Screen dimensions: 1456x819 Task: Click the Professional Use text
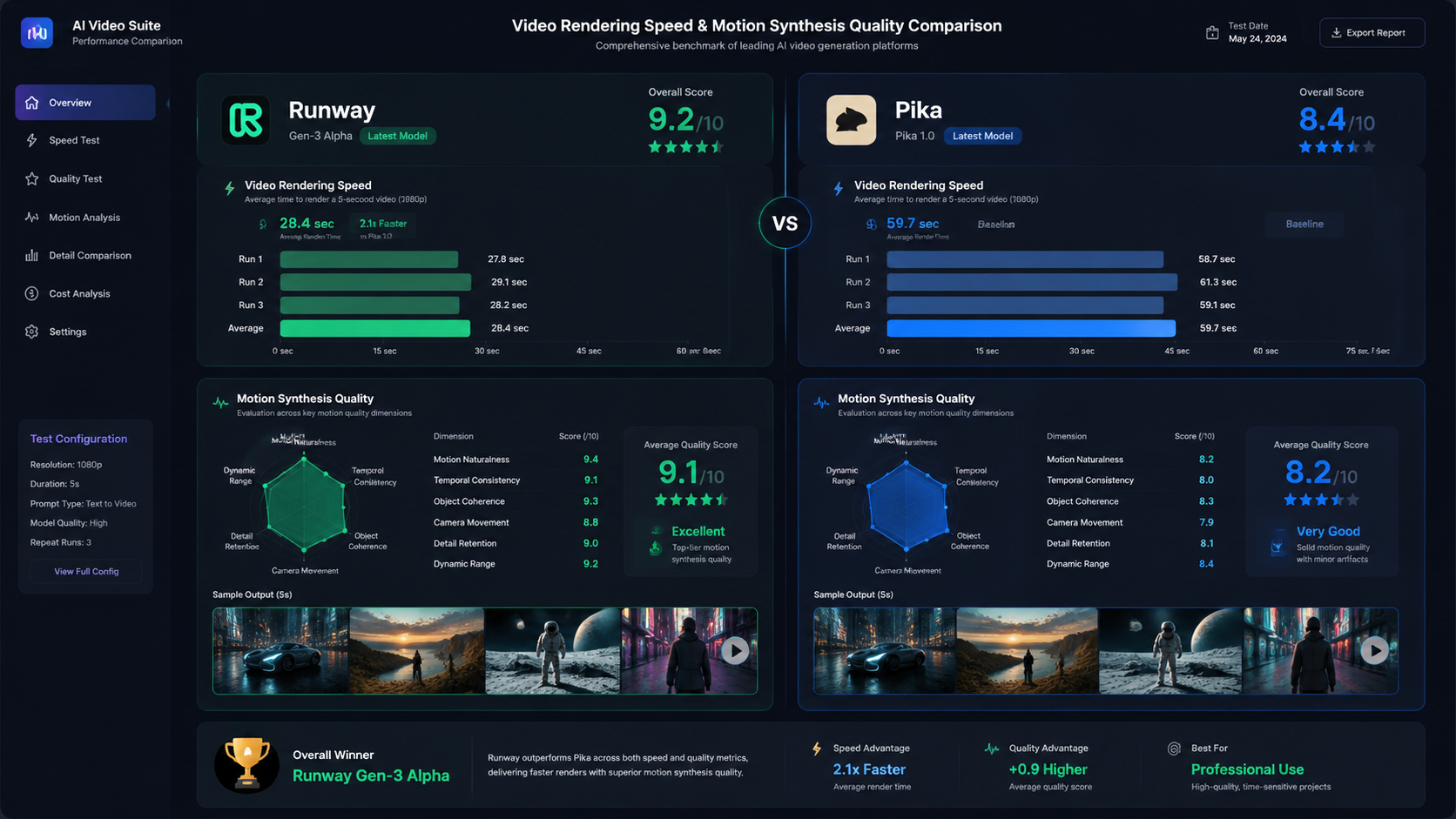1247,769
